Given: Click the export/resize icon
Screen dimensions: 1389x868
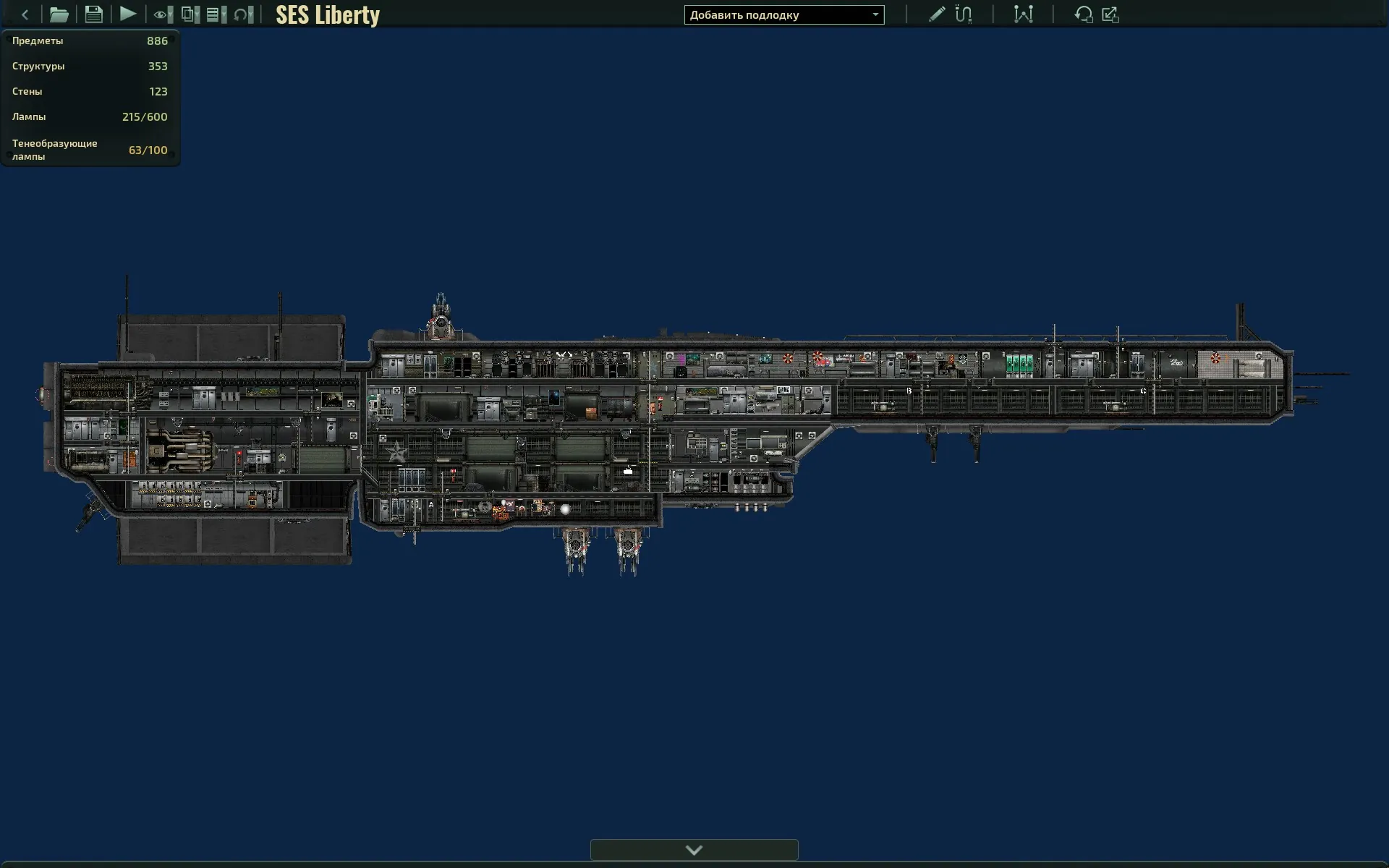Looking at the screenshot, I should point(1110,14).
